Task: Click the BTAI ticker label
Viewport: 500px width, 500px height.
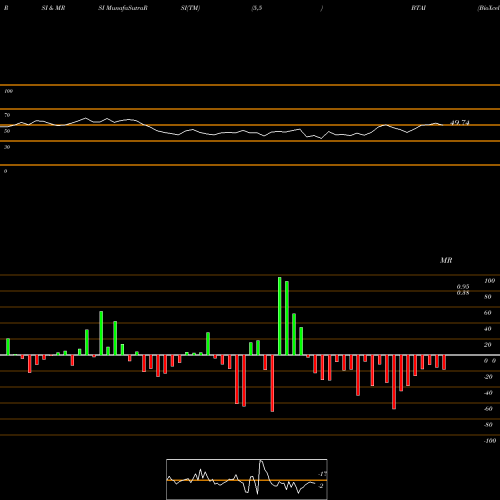Action: click(418, 8)
